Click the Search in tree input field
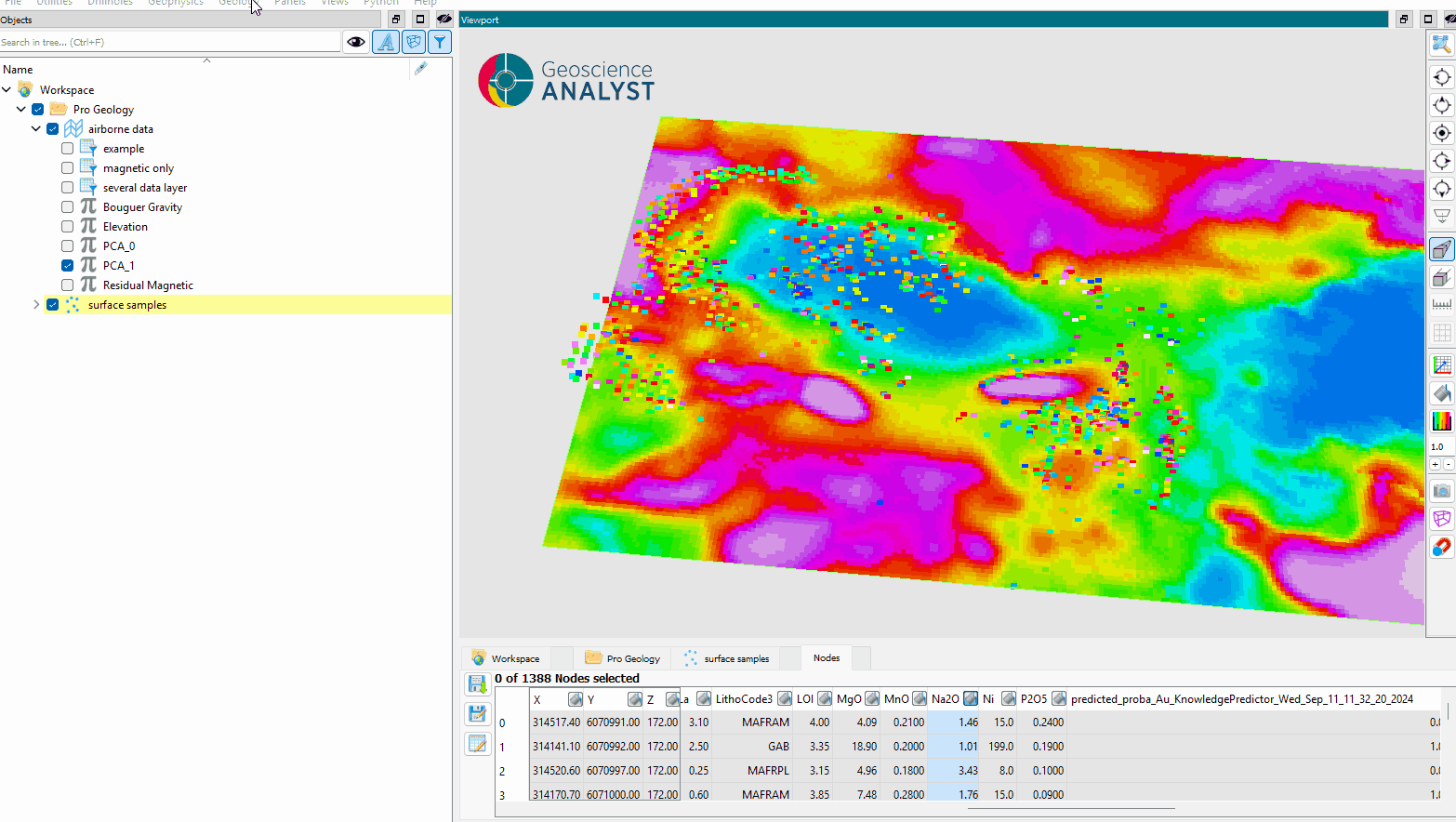The image size is (1456, 822). coord(170,42)
